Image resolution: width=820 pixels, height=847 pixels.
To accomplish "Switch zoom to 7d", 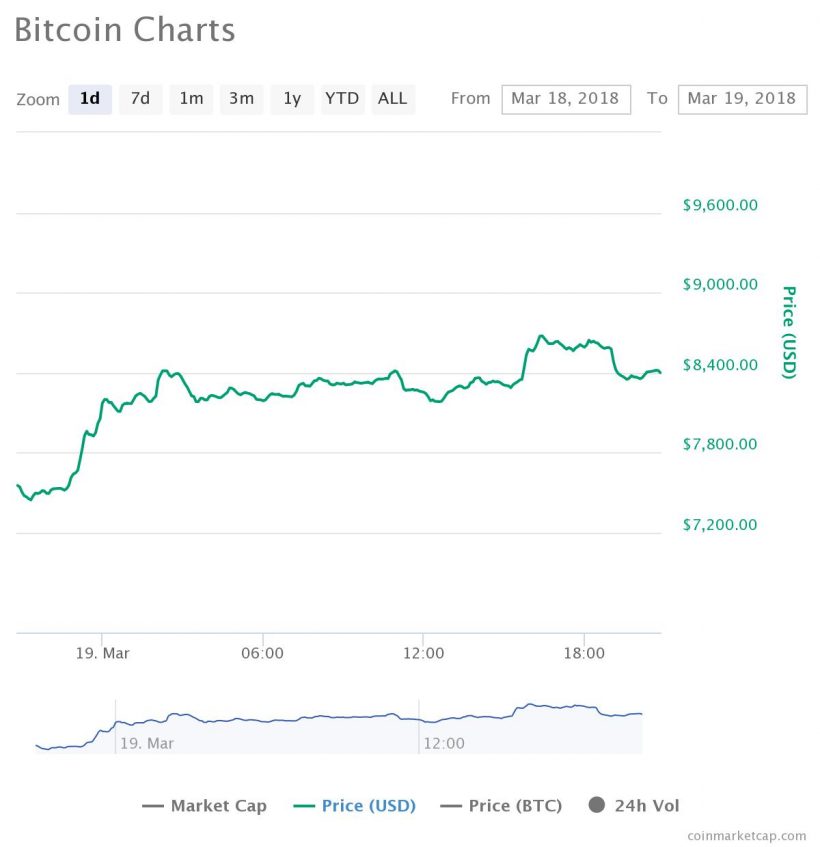I will [141, 99].
